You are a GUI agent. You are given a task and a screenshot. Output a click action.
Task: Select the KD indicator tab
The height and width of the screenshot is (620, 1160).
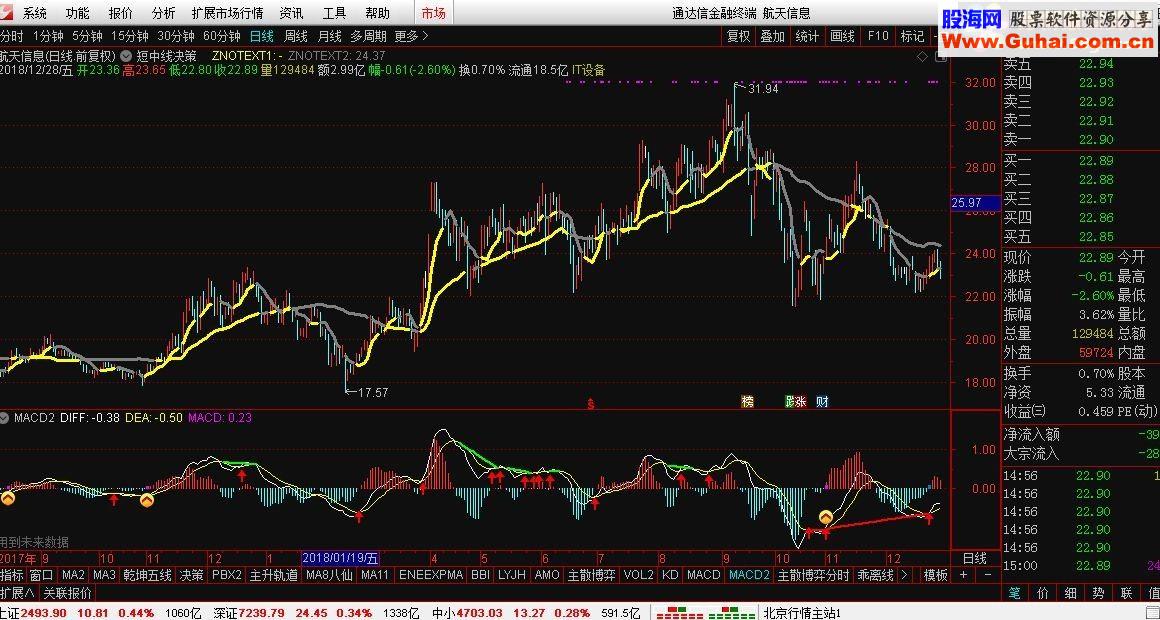670,575
